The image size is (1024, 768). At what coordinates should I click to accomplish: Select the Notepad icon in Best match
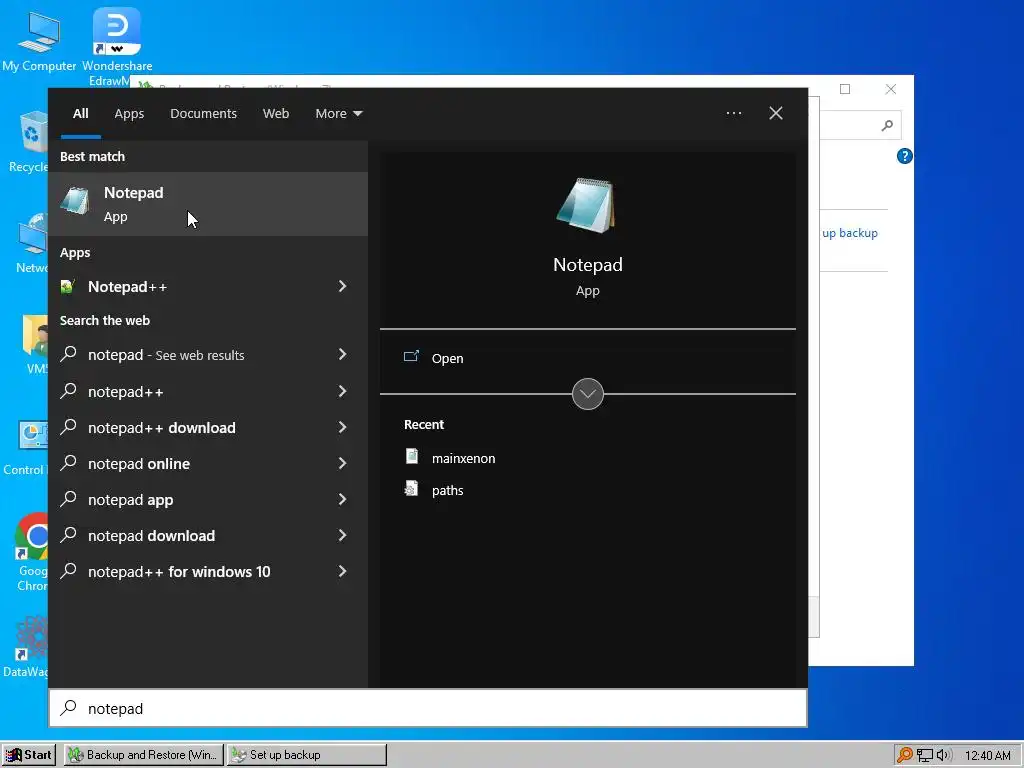pos(75,200)
